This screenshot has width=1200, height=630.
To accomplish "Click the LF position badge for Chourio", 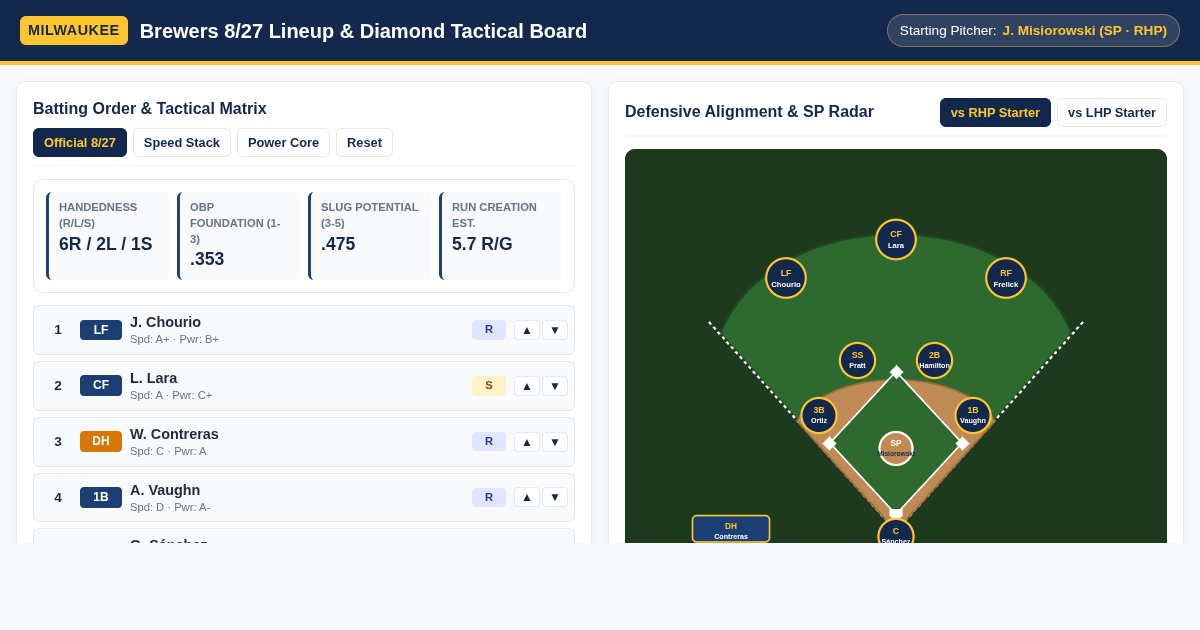I will pos(101,330).
